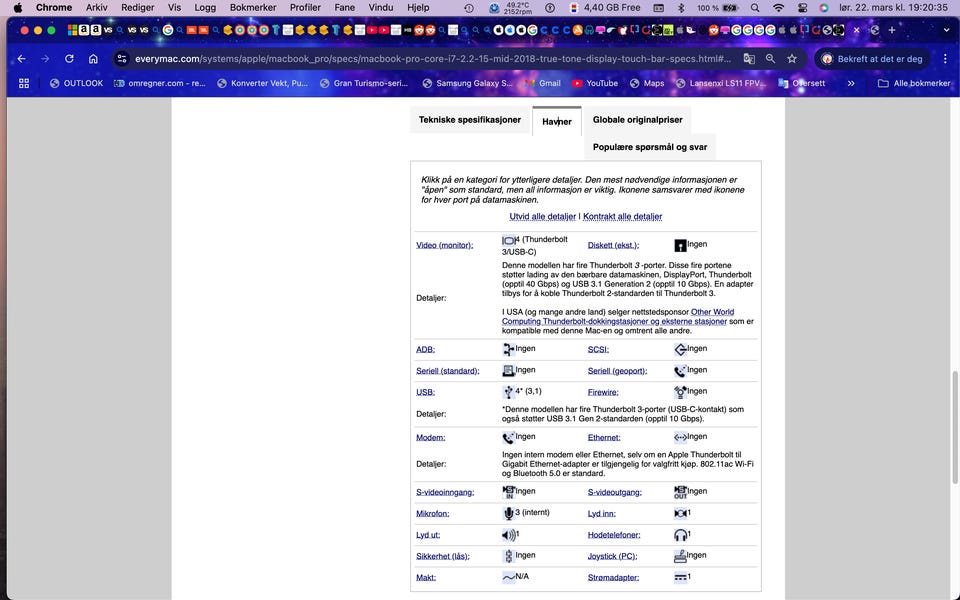Go back to previous page in Chrome
This screenshot has height=600, width=960.
point(21,59)
